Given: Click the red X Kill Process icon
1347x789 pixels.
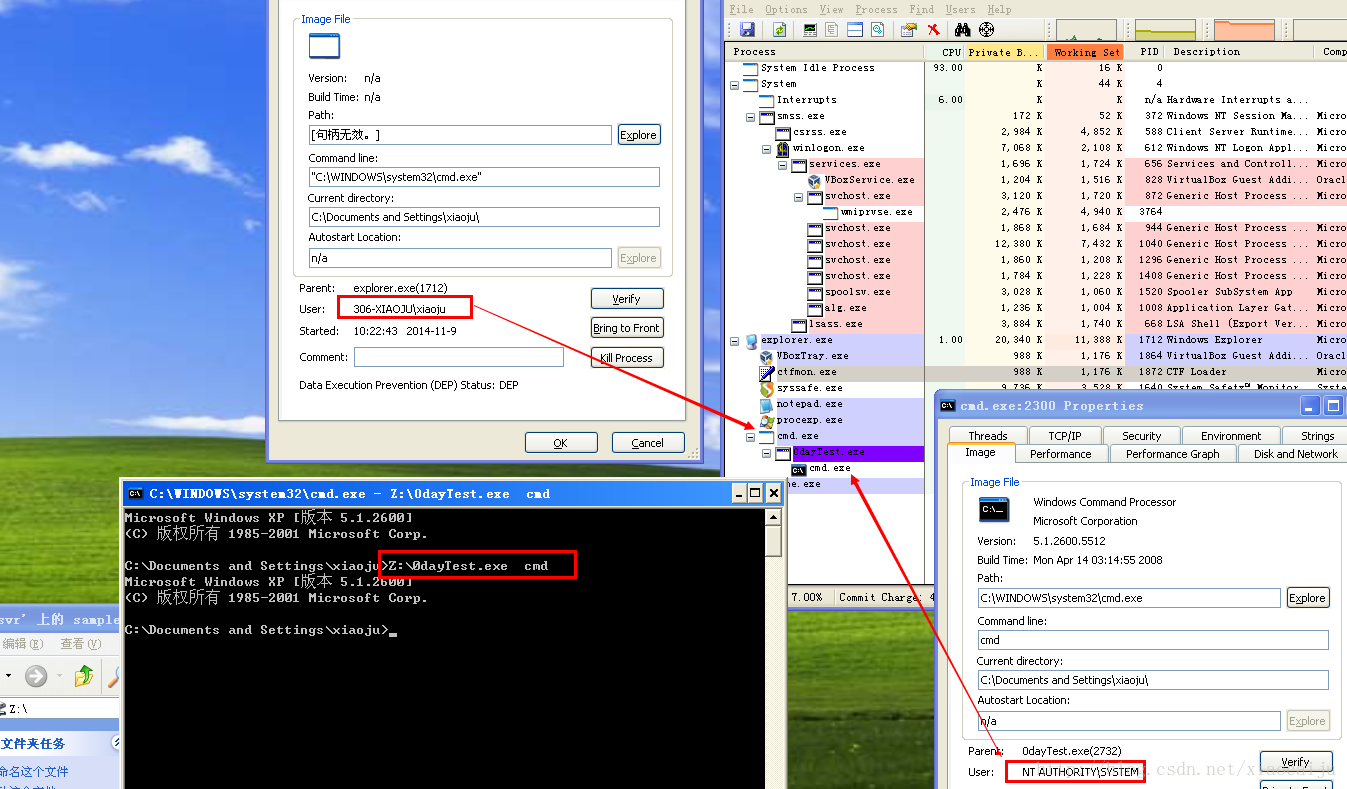Looking at the screenshot, I should (933, 30).
